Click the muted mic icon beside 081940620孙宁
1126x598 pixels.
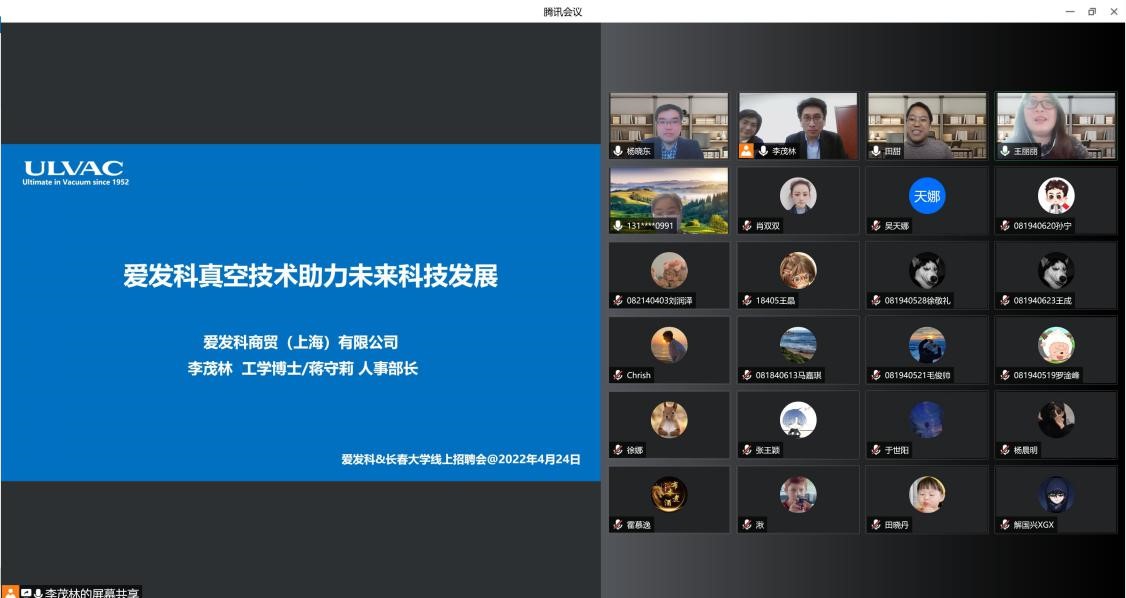[x=1005, y=225]
